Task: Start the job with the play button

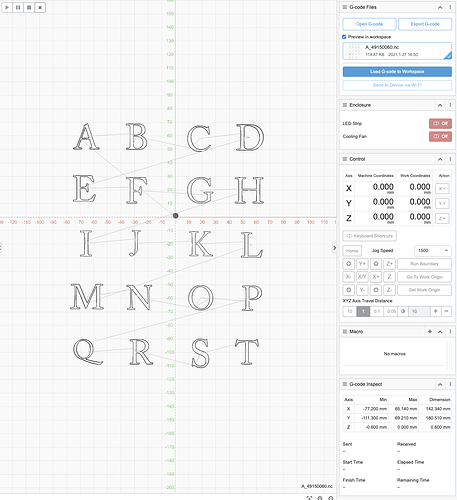Action: pyautogui.click(x=7, y=7)
